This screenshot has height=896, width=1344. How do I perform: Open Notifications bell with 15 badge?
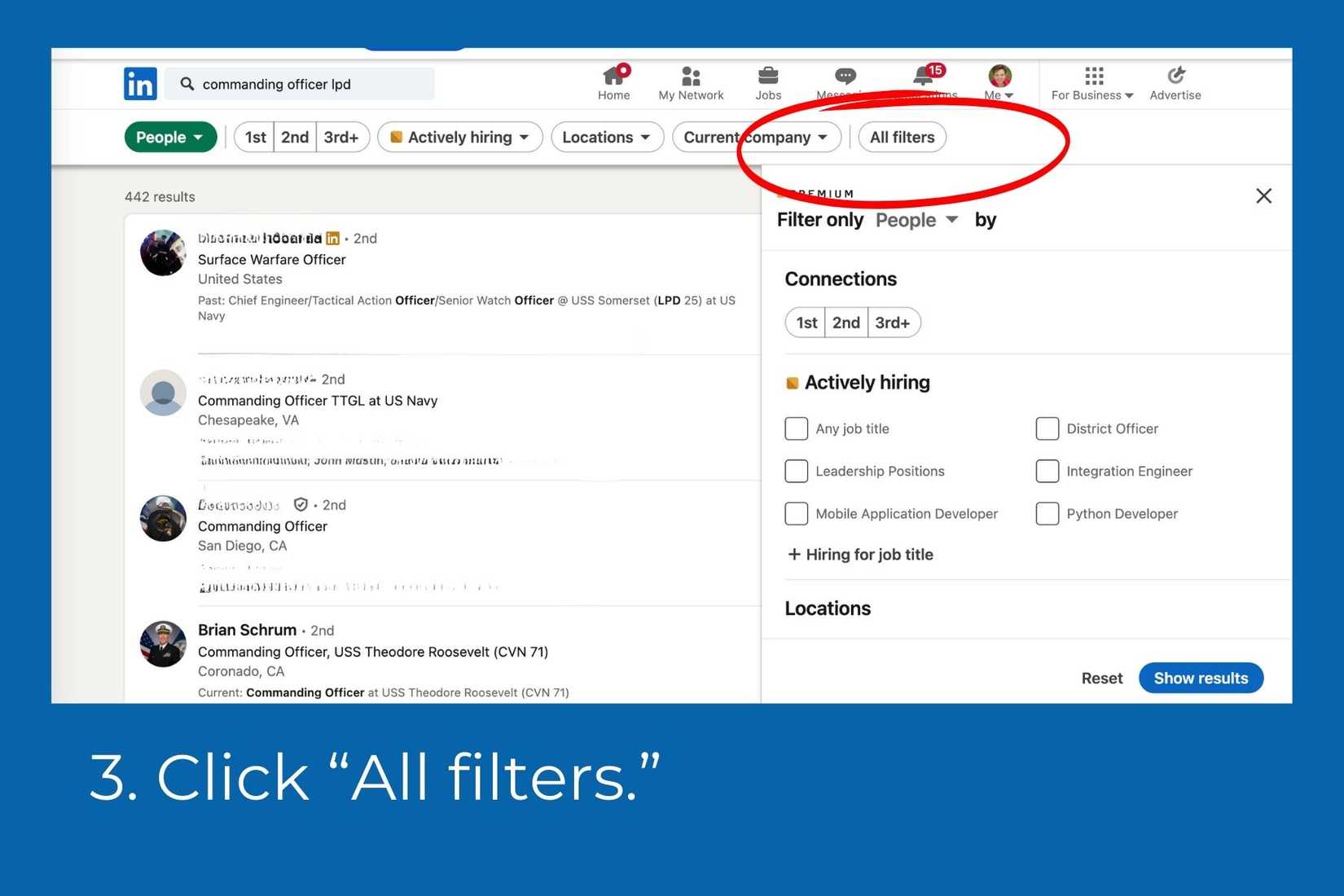(927, 75)
